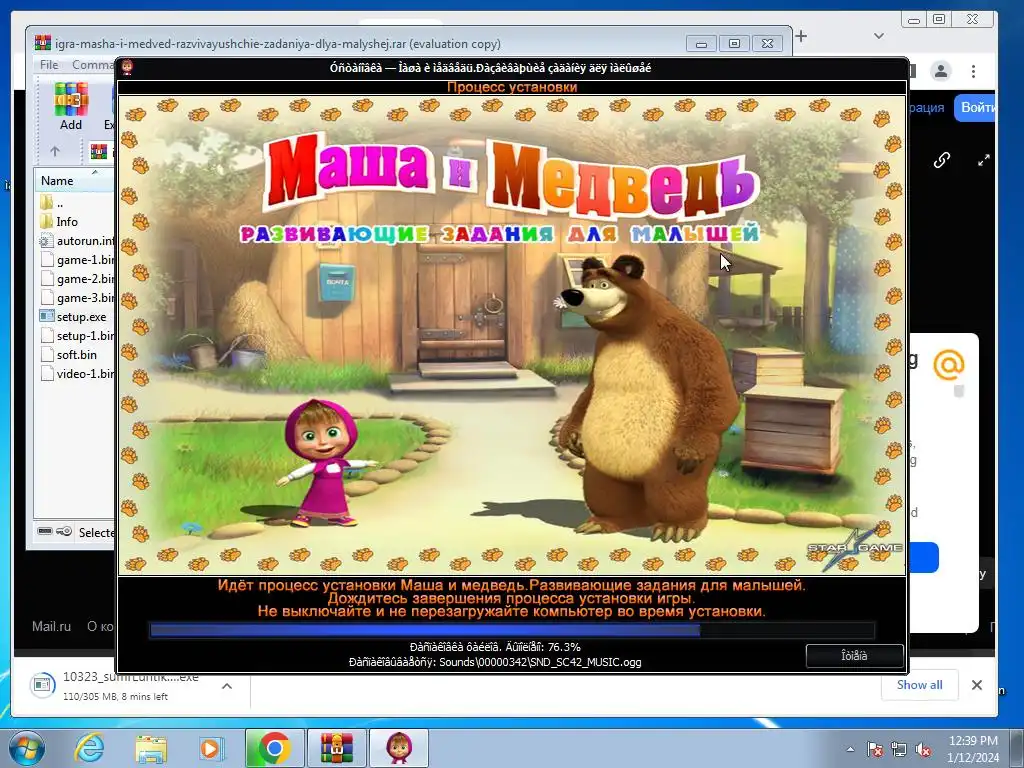Open Chrome three-dot menu
The height and width of the screenshot is (768, 1024).
pos(973,71)
